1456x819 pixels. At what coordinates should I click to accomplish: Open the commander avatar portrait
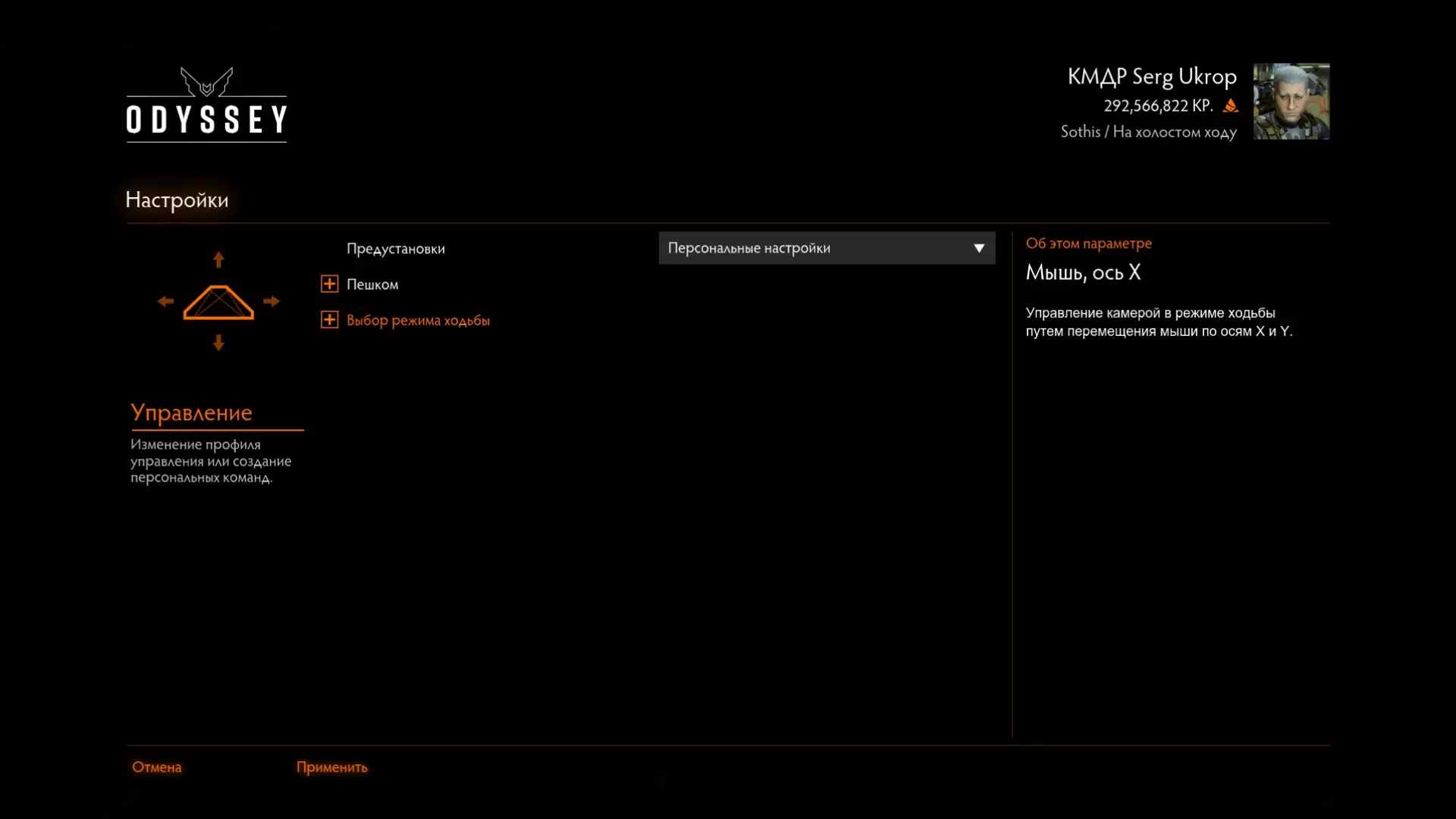1291,101
